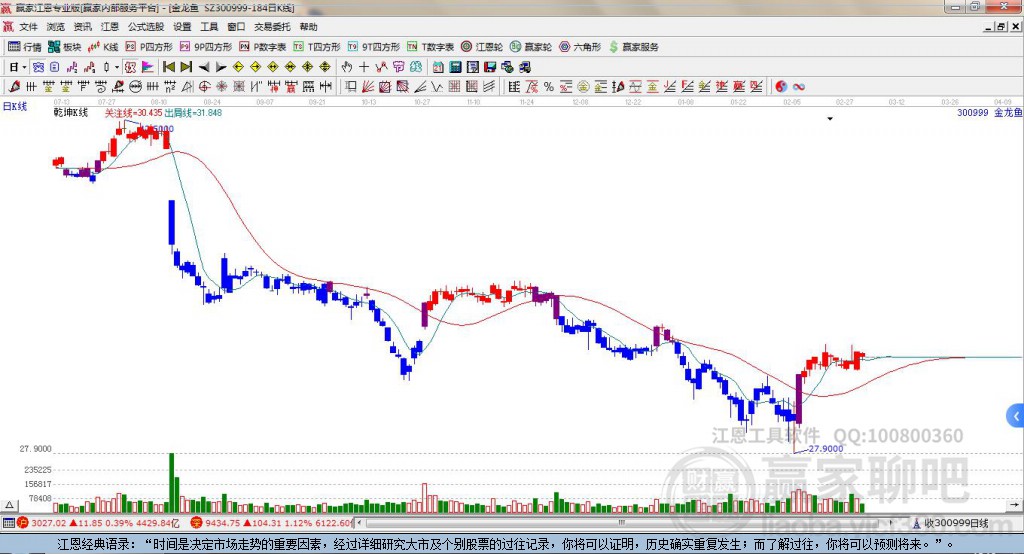
Task: Select the pencil drawing tool
Action: click(x=14, y=86)
